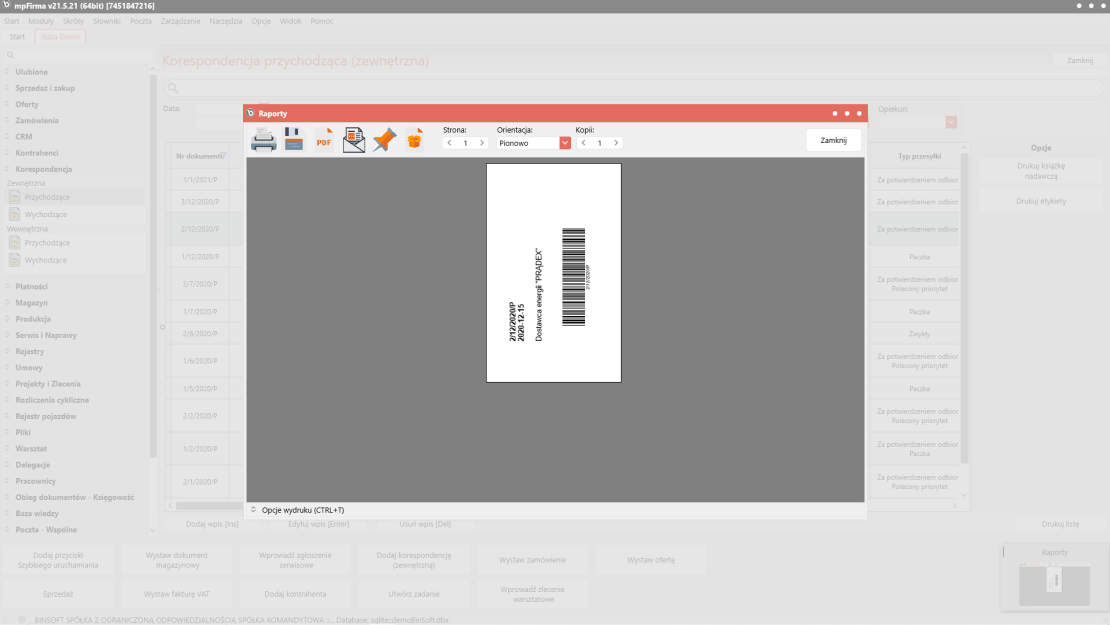This screenshot has height=625, width=1110.
Task: Go to previous page with Strona left arrow
Action: [450, 143]
